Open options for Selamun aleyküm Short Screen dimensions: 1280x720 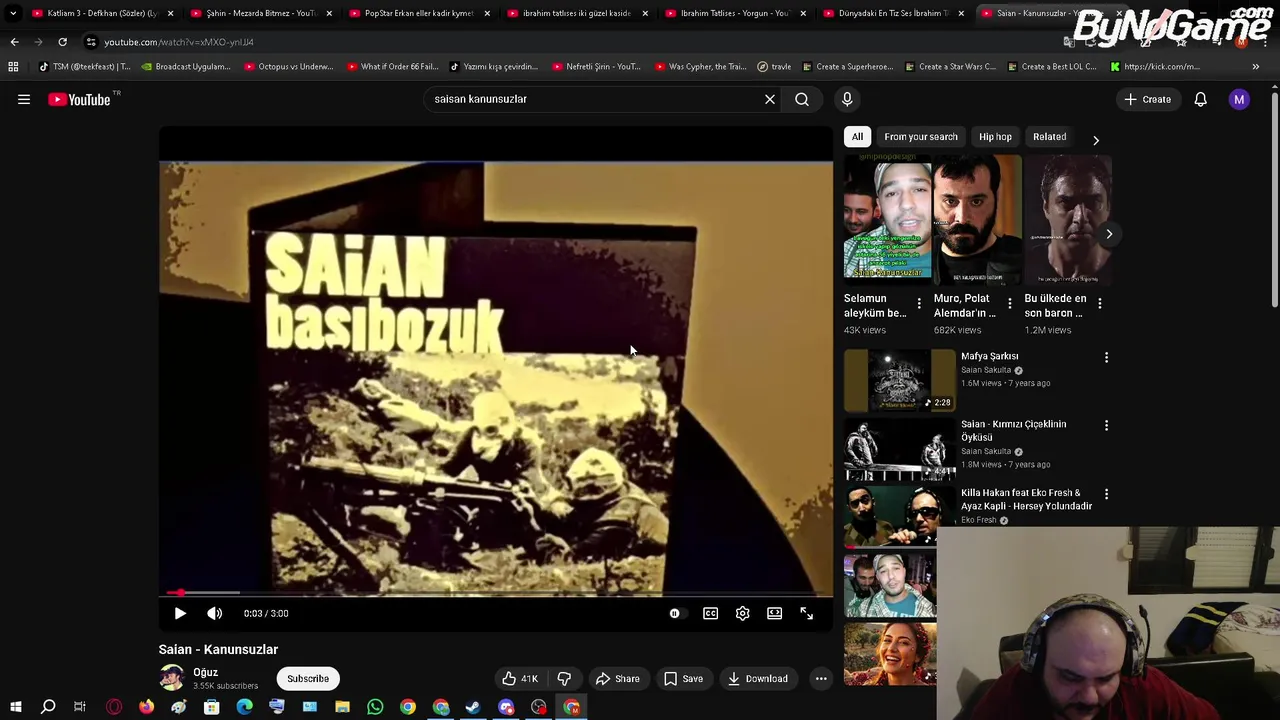click(919, 303)
